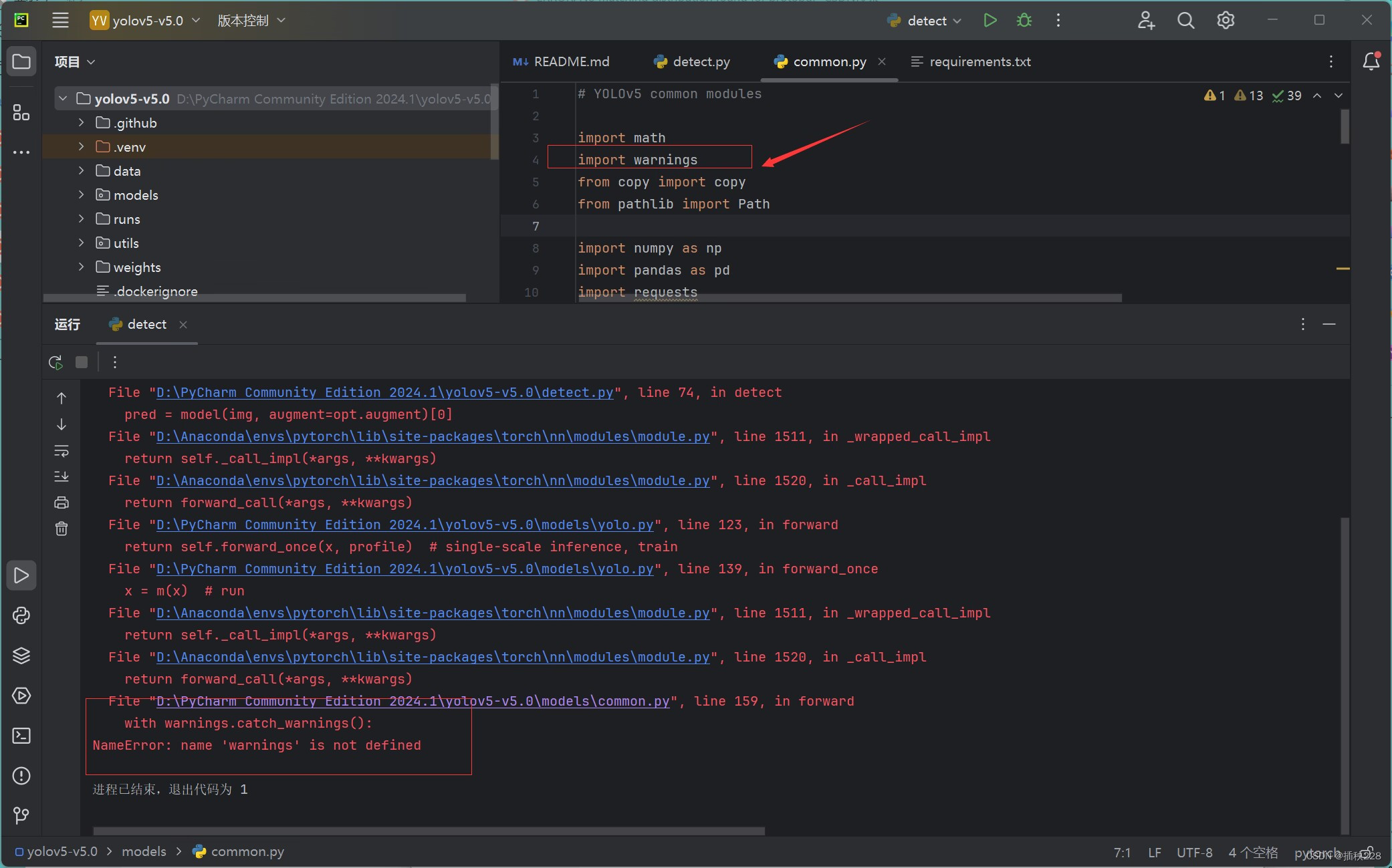Clear run console with trash icon
This screenshot has width=1392, height=868.
(x=62, y=529)
